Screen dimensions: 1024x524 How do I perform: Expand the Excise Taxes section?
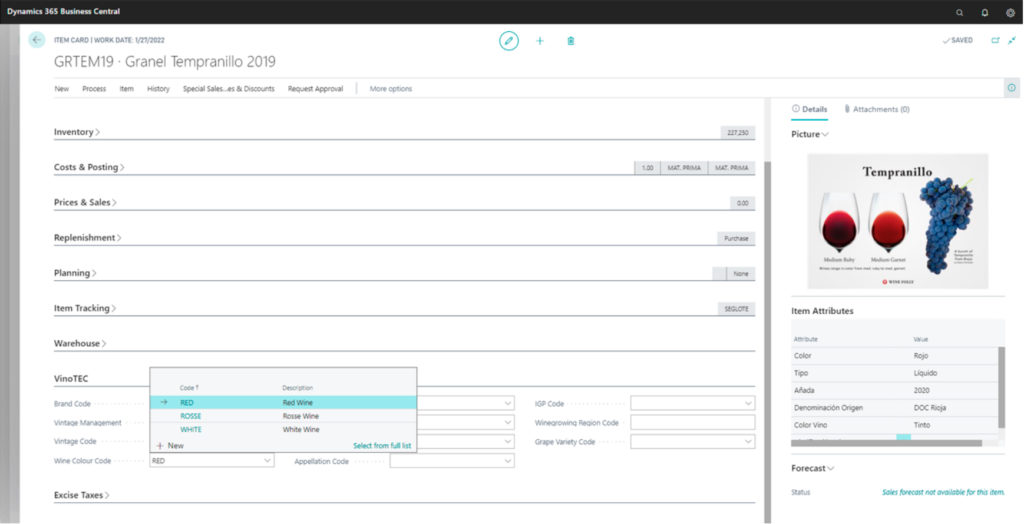tap(82, 495)
